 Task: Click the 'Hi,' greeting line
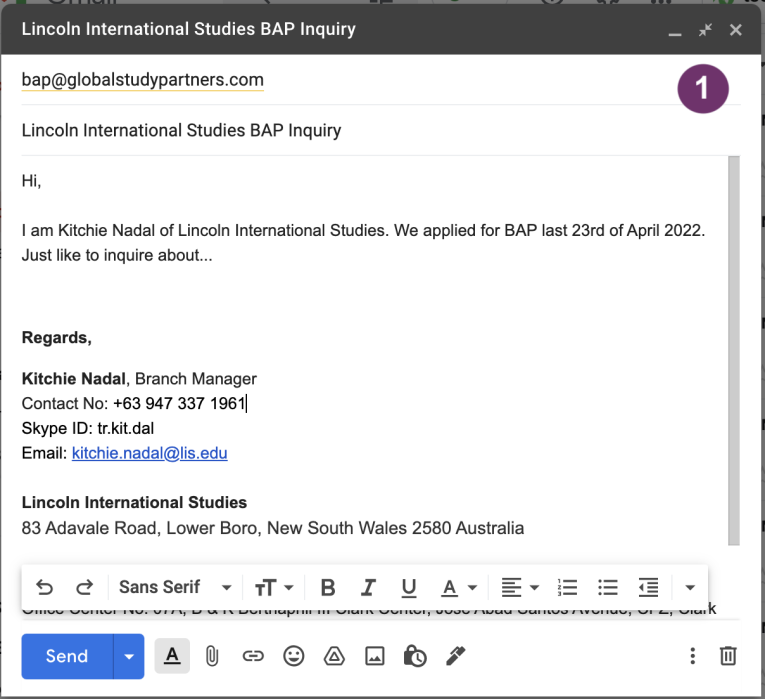pyautogui.click(x=31, y=181)
